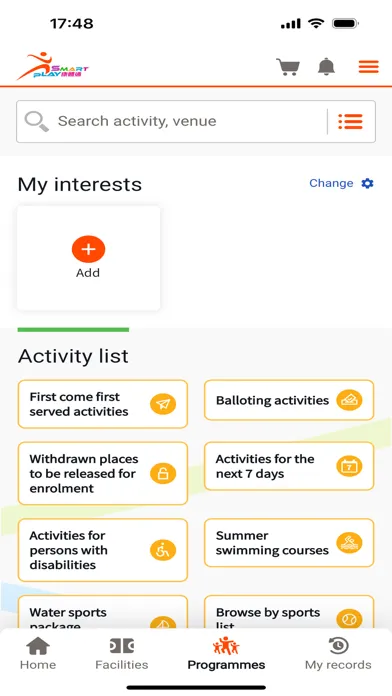Tap the wheelchair disabilities icon
Viewport: 392px width, 696px height.
(163, 550)
